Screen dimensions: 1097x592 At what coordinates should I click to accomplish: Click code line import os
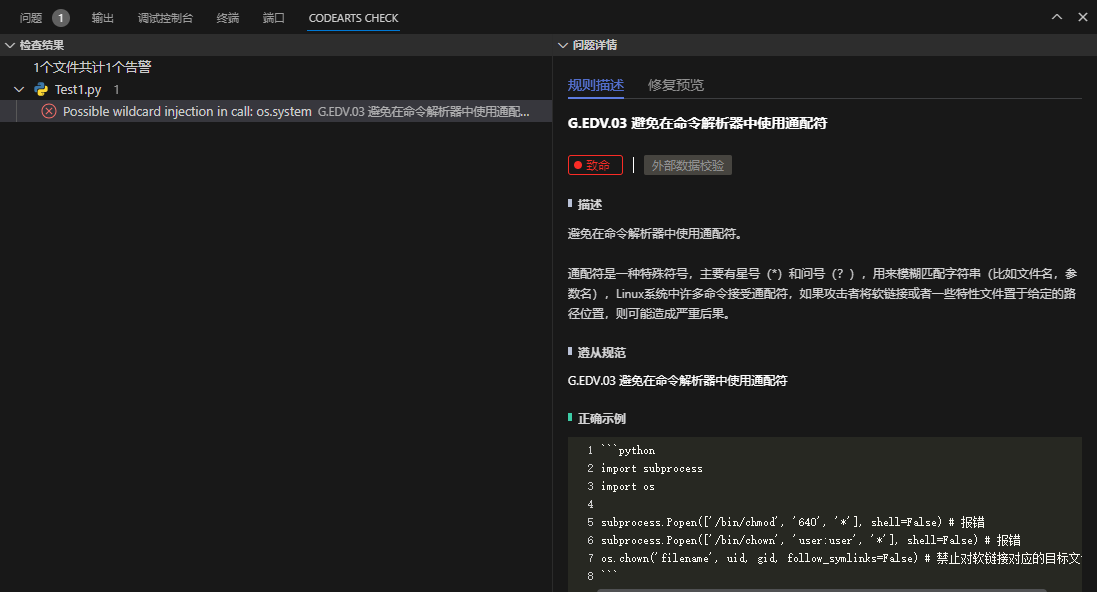pos(628,486)
